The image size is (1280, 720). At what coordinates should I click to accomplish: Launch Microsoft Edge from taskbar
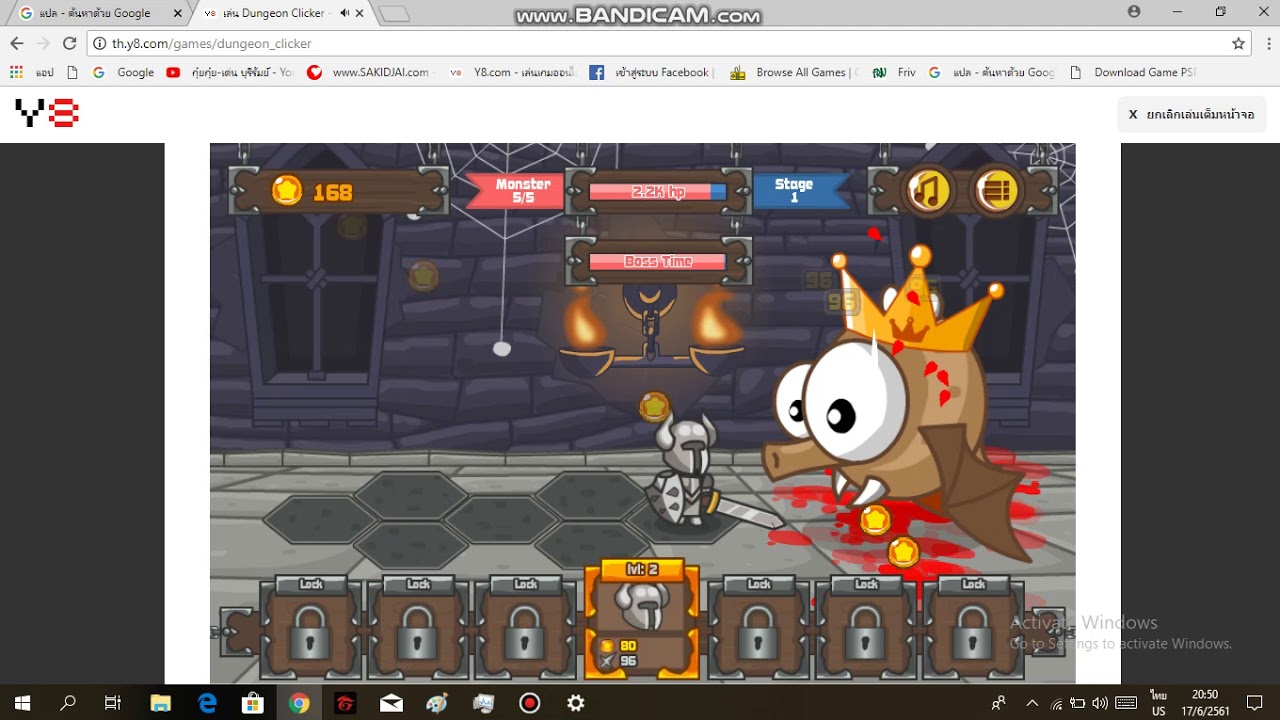pyautogui.click(x=207, y=703)
